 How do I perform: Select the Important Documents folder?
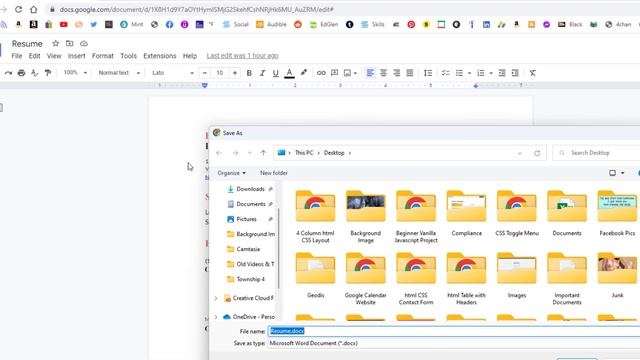567,279
